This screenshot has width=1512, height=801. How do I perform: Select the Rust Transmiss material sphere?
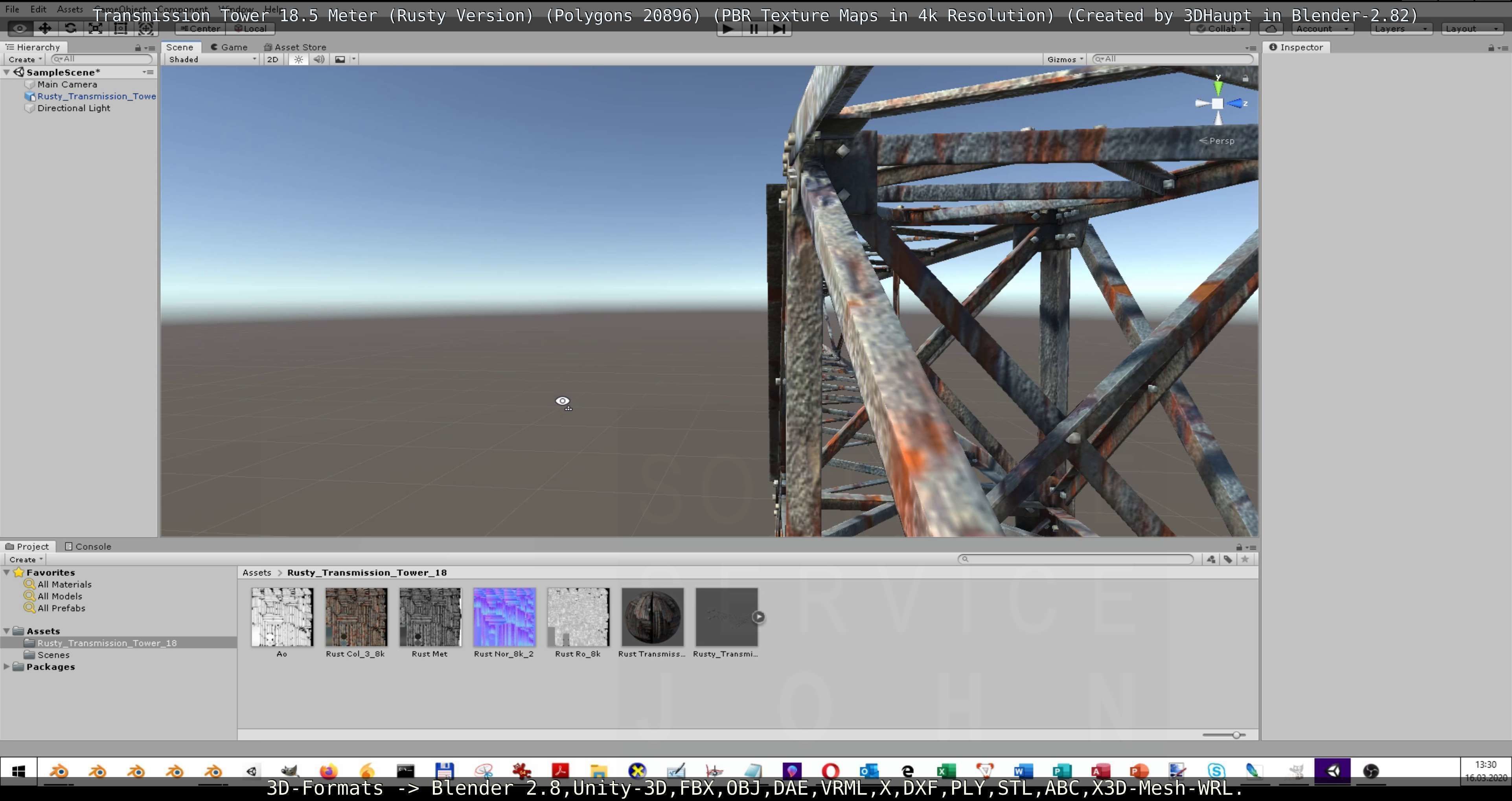pyautogui.click(x=652, y=617)
